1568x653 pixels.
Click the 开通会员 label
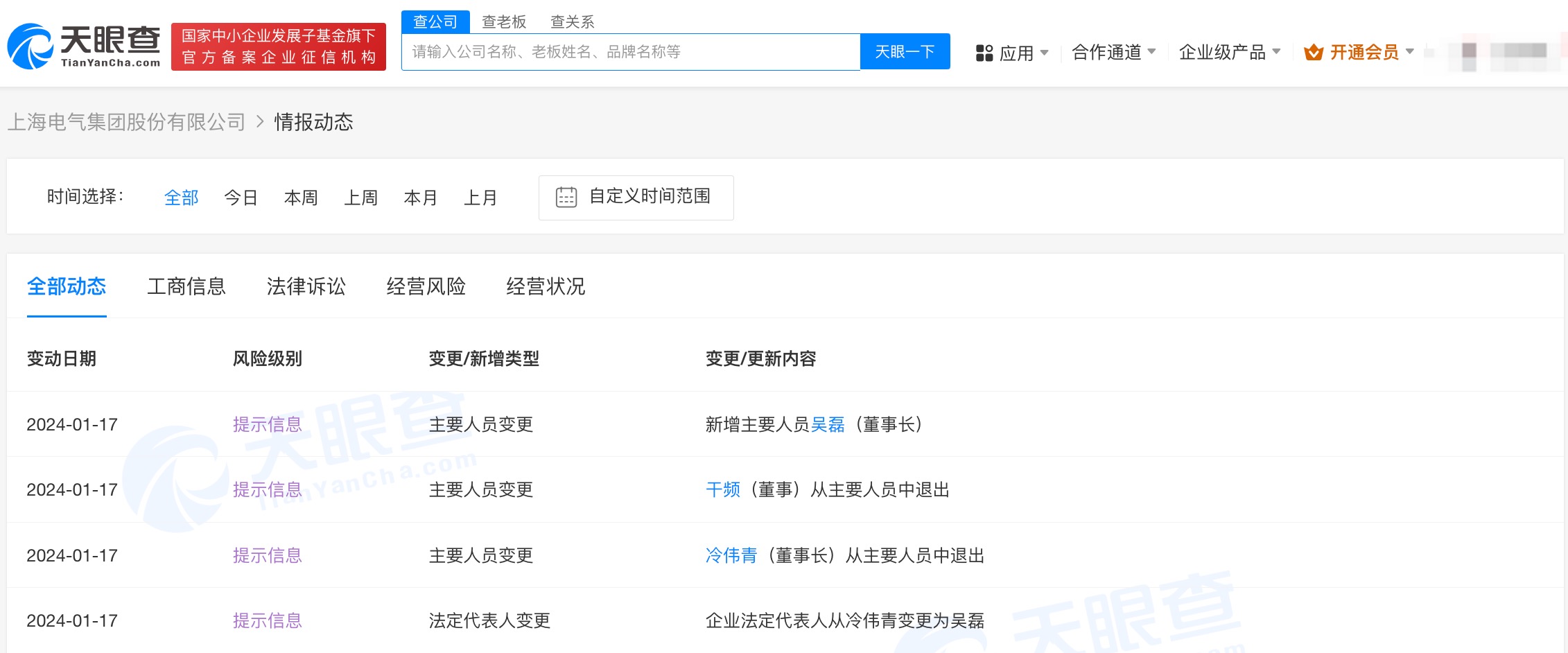pos(1364,52)
